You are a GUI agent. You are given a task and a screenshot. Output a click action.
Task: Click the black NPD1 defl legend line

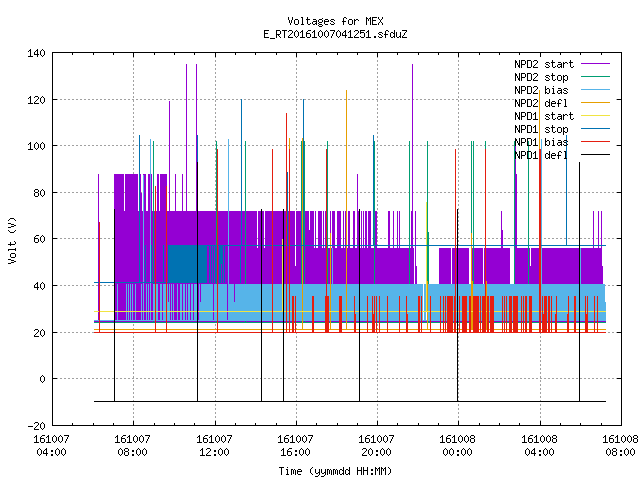pyautogui.click(x=596, y=154)
